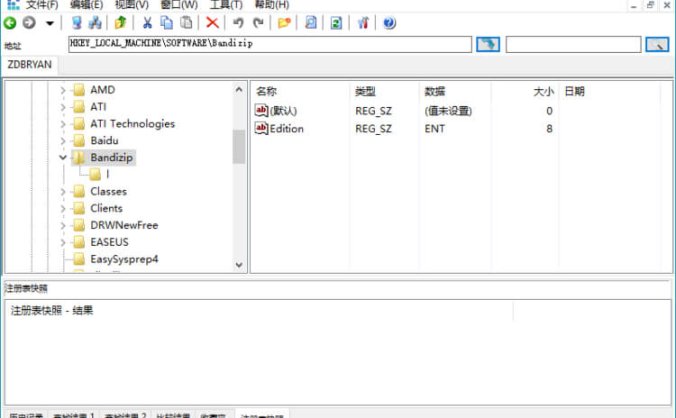Open the 视图(V) menu
Viewport: 676px width, 418px height.
point(132,5)
